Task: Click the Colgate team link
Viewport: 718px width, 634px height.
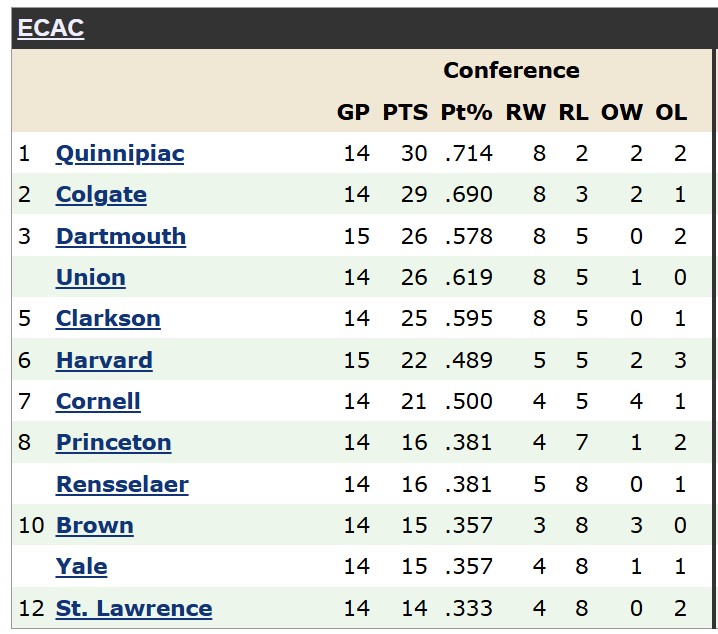Action: [x=101, y=195]
